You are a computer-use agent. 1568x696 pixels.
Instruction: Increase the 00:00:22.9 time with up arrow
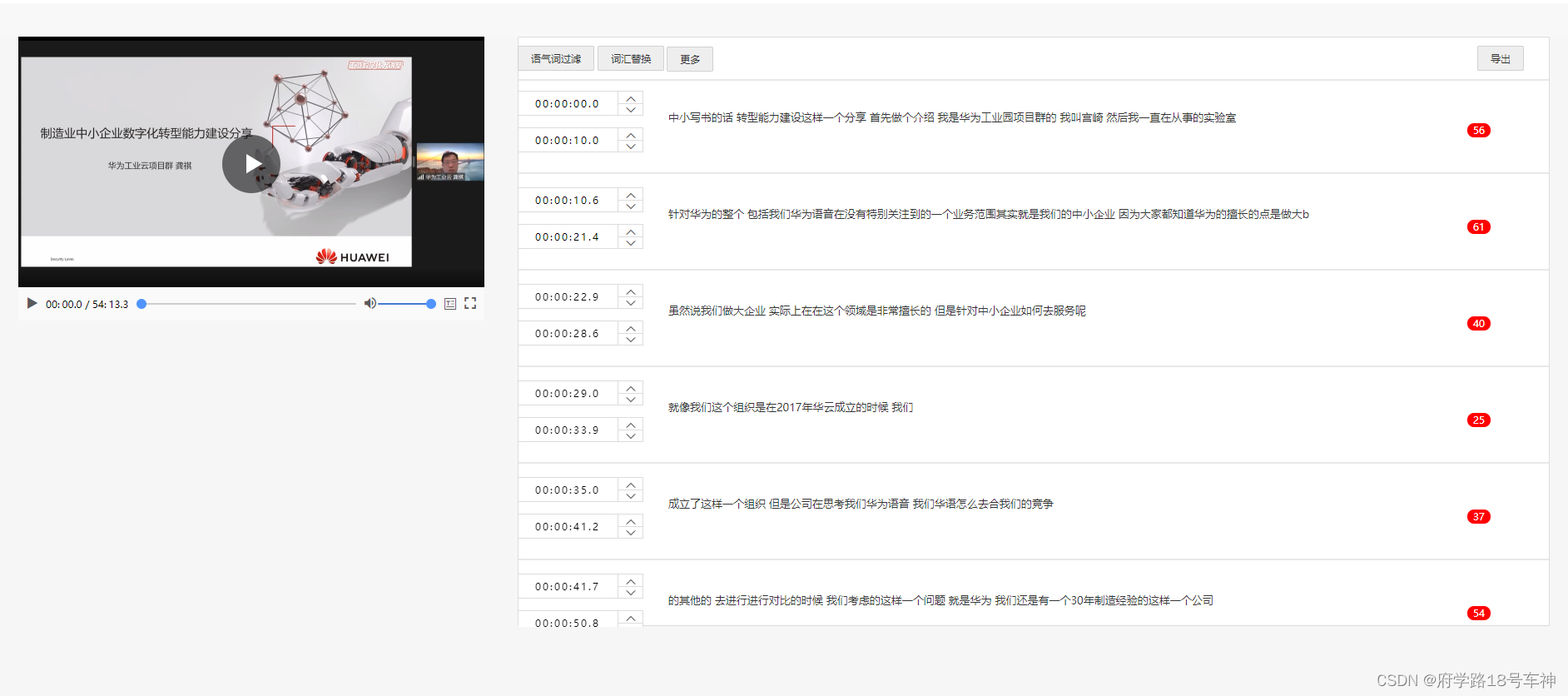tap(631, 291)
